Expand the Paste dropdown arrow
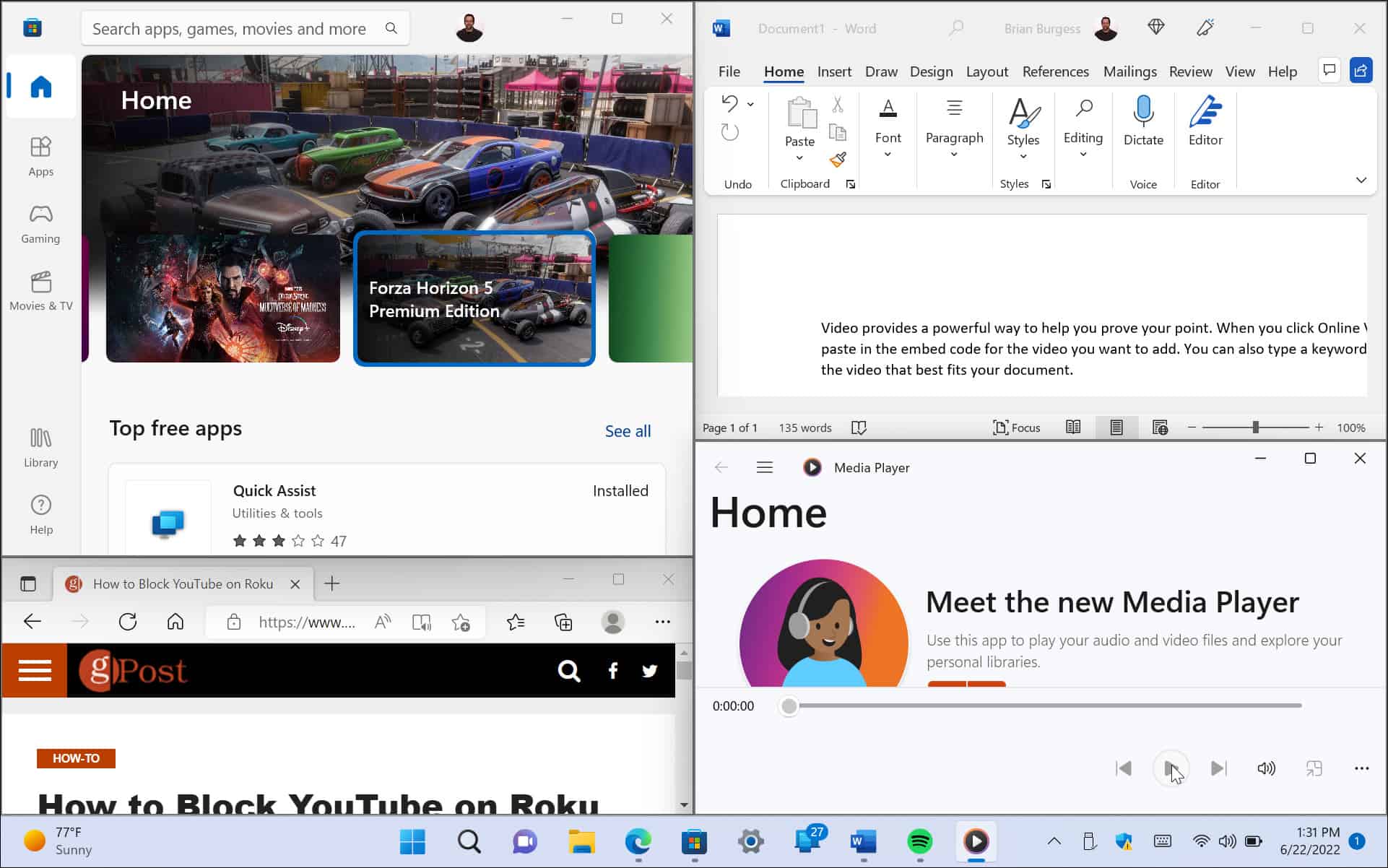Image resolution: width=1388 pixels, height=868 pixels. [799, 158]
